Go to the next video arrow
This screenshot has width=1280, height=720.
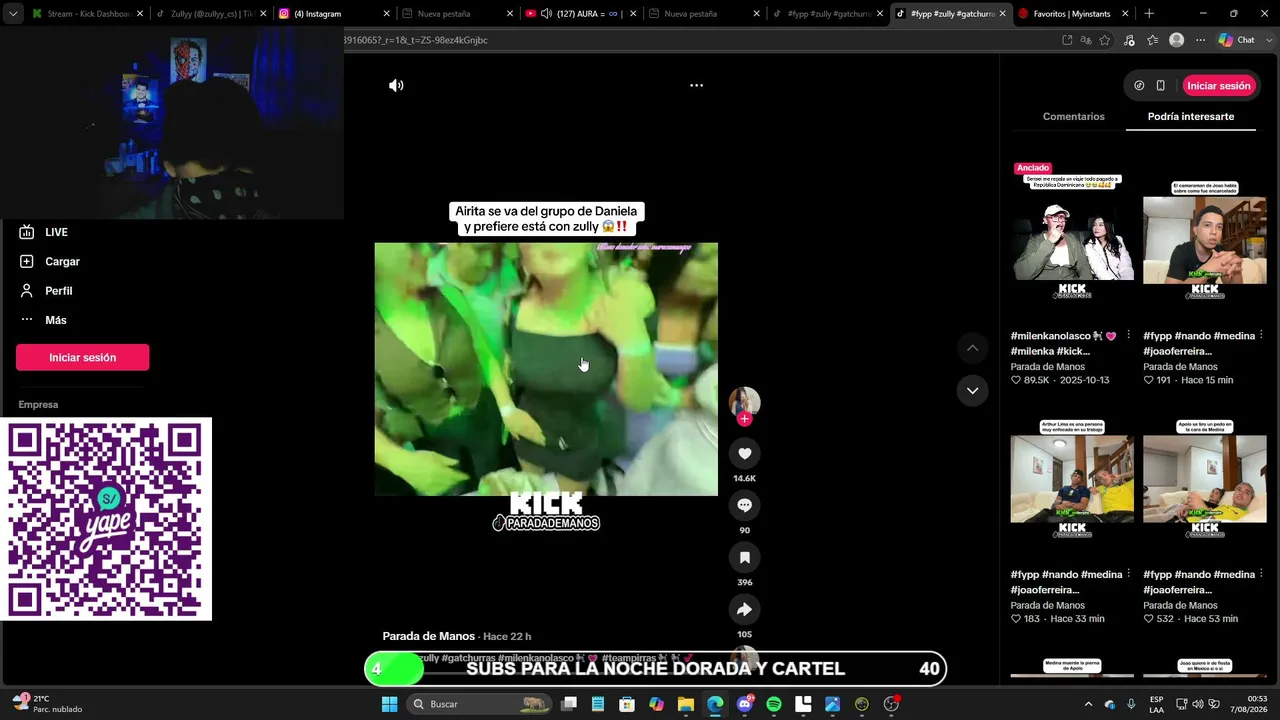pos(972,391)
